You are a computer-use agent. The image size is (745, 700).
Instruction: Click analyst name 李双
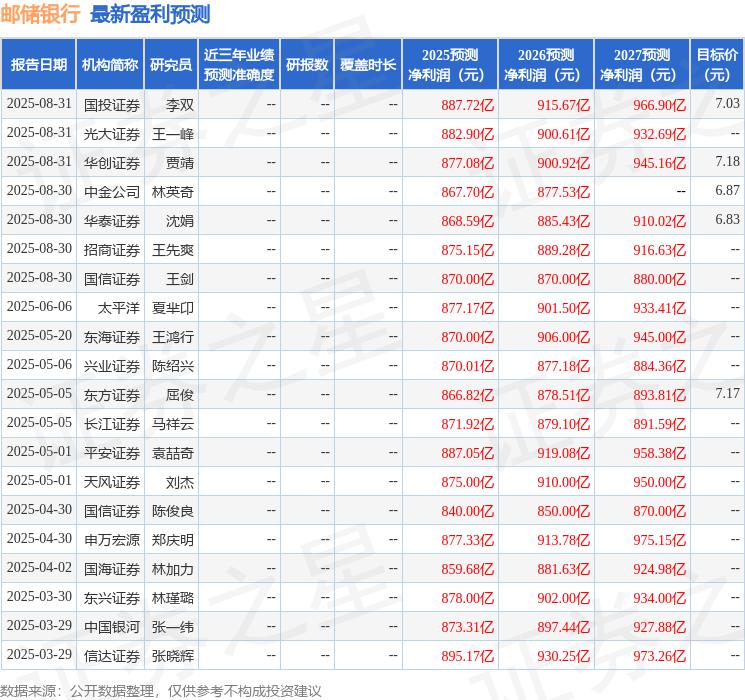click(x=180, y=105)
